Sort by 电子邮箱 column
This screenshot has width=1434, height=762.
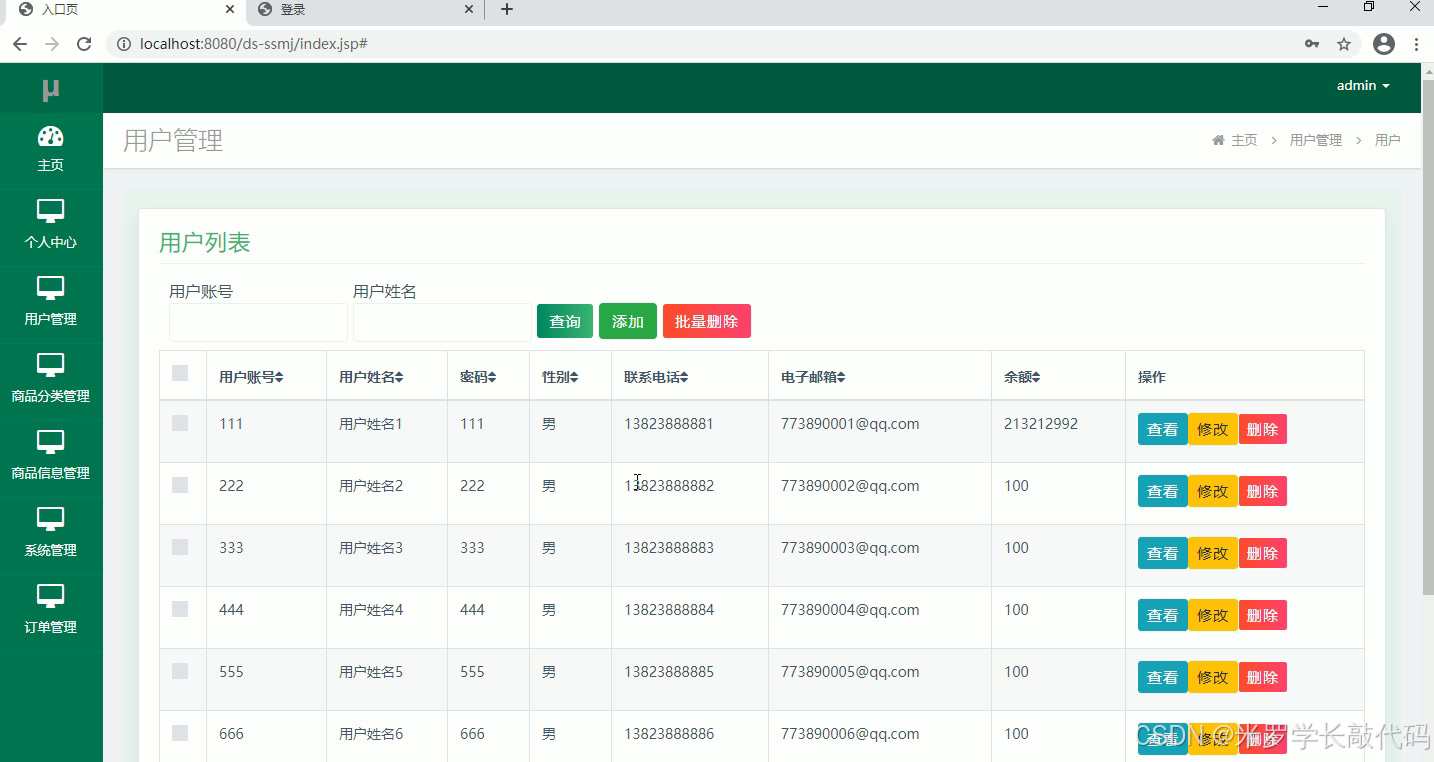(813, 377)
